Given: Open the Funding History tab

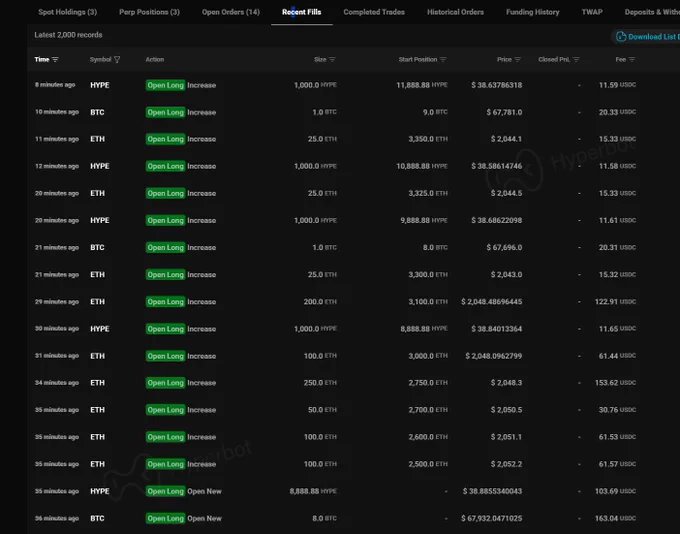Looking at the screenshot, I should [533, 12].
